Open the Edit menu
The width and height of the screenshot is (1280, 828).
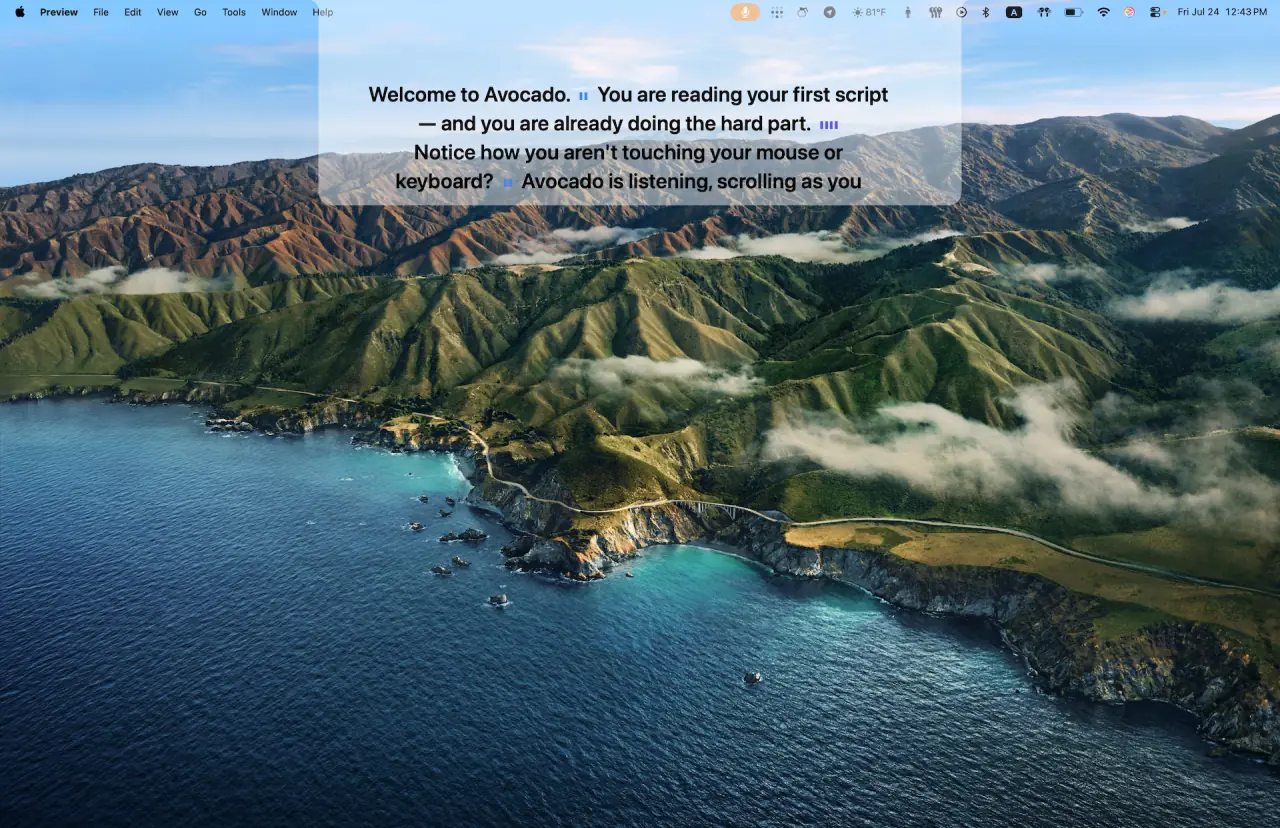tap(133, 12)
